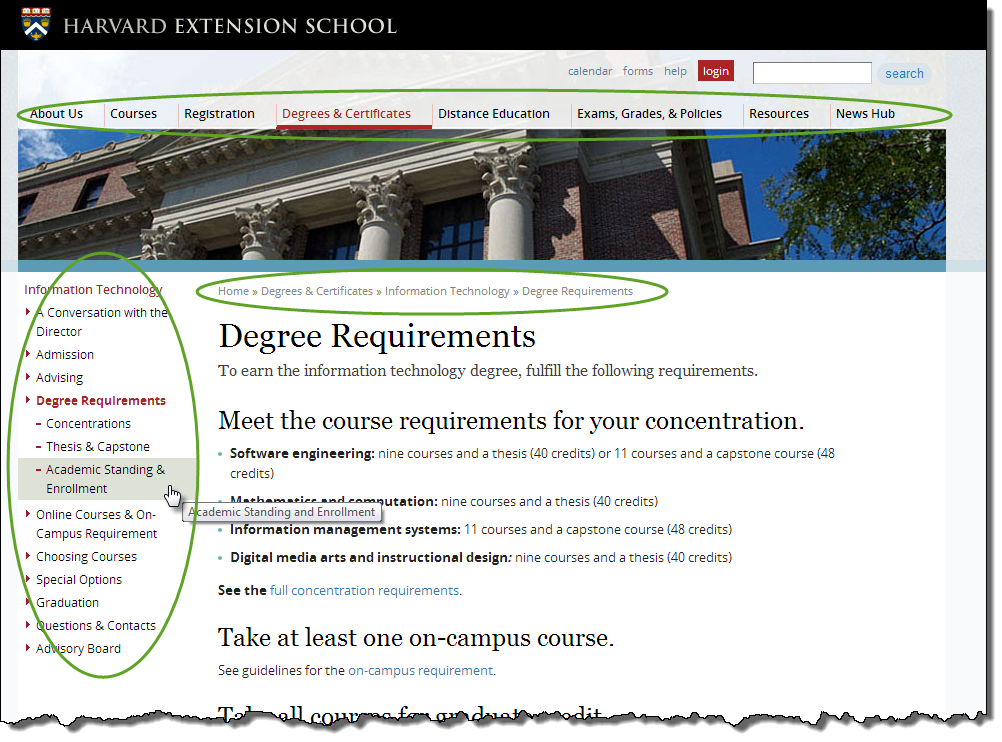Open the Concentrations sub-page
Viewport: 1002px width, 742px height.
88,424
